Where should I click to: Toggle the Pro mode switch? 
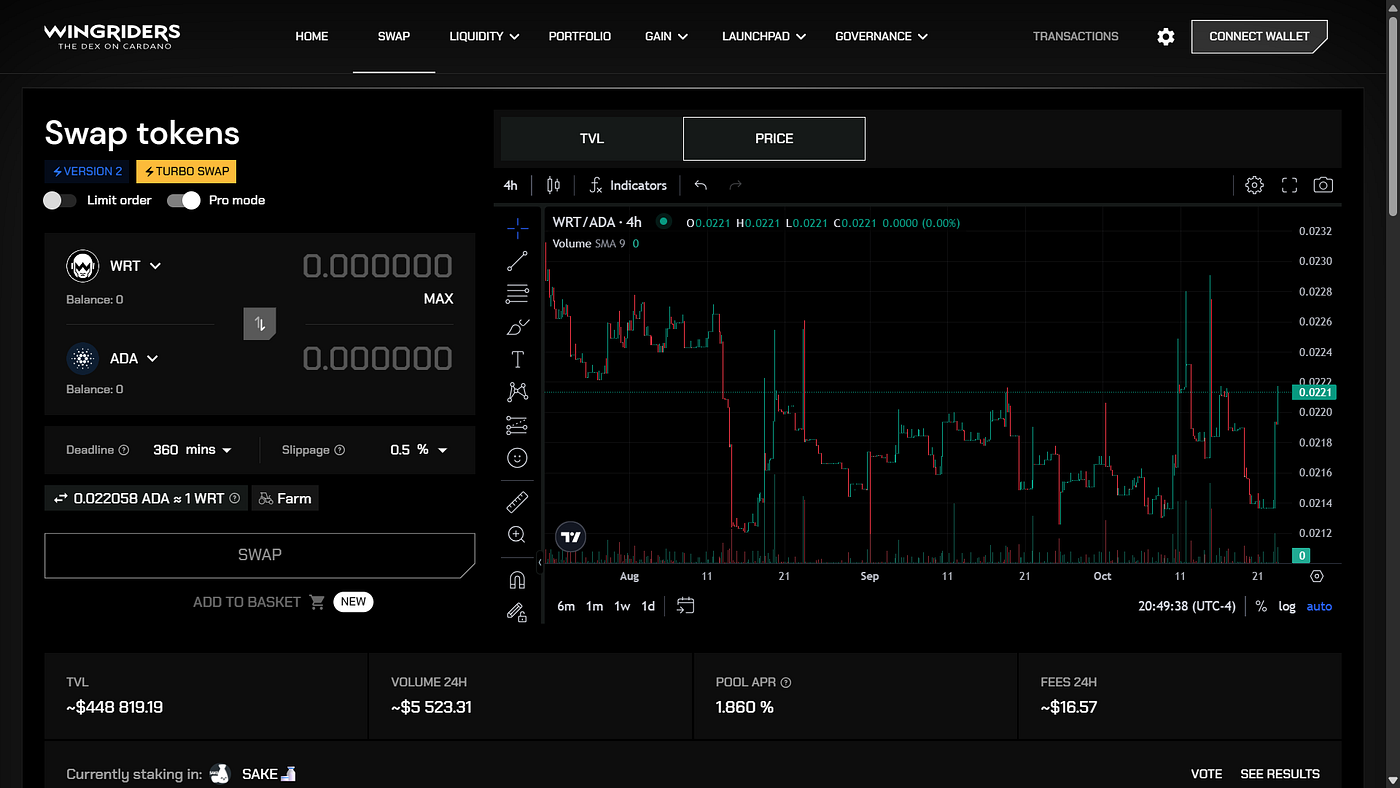point(184,200)
